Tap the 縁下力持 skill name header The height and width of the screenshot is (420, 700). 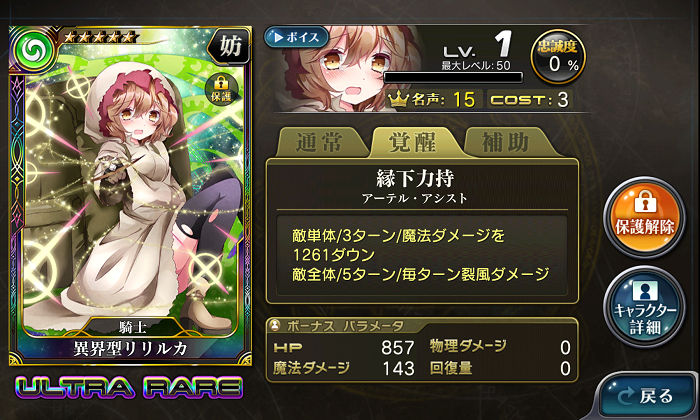(415, 179)
